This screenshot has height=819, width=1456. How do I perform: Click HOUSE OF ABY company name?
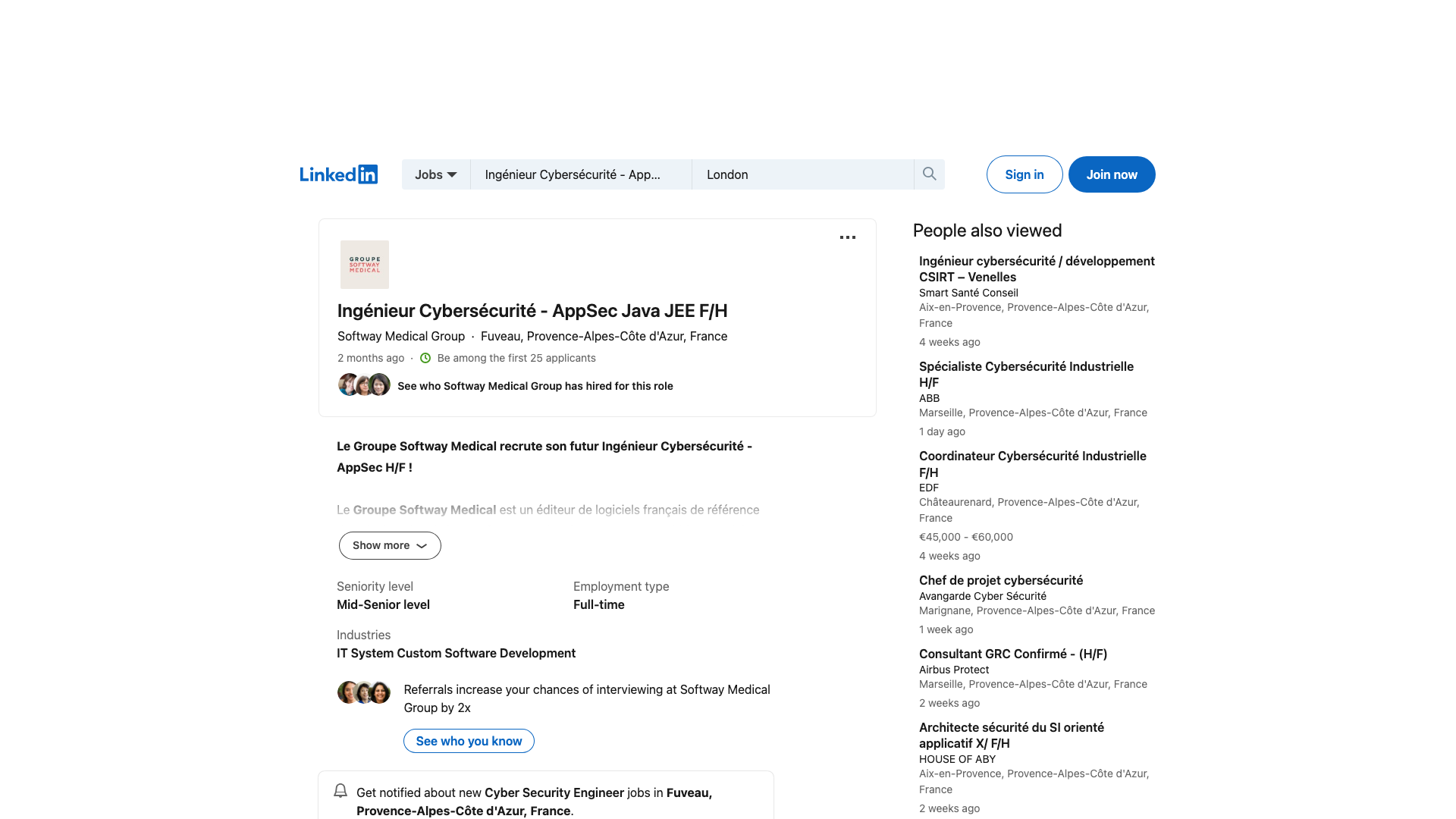pyautogui.click(x=957, y=759)
